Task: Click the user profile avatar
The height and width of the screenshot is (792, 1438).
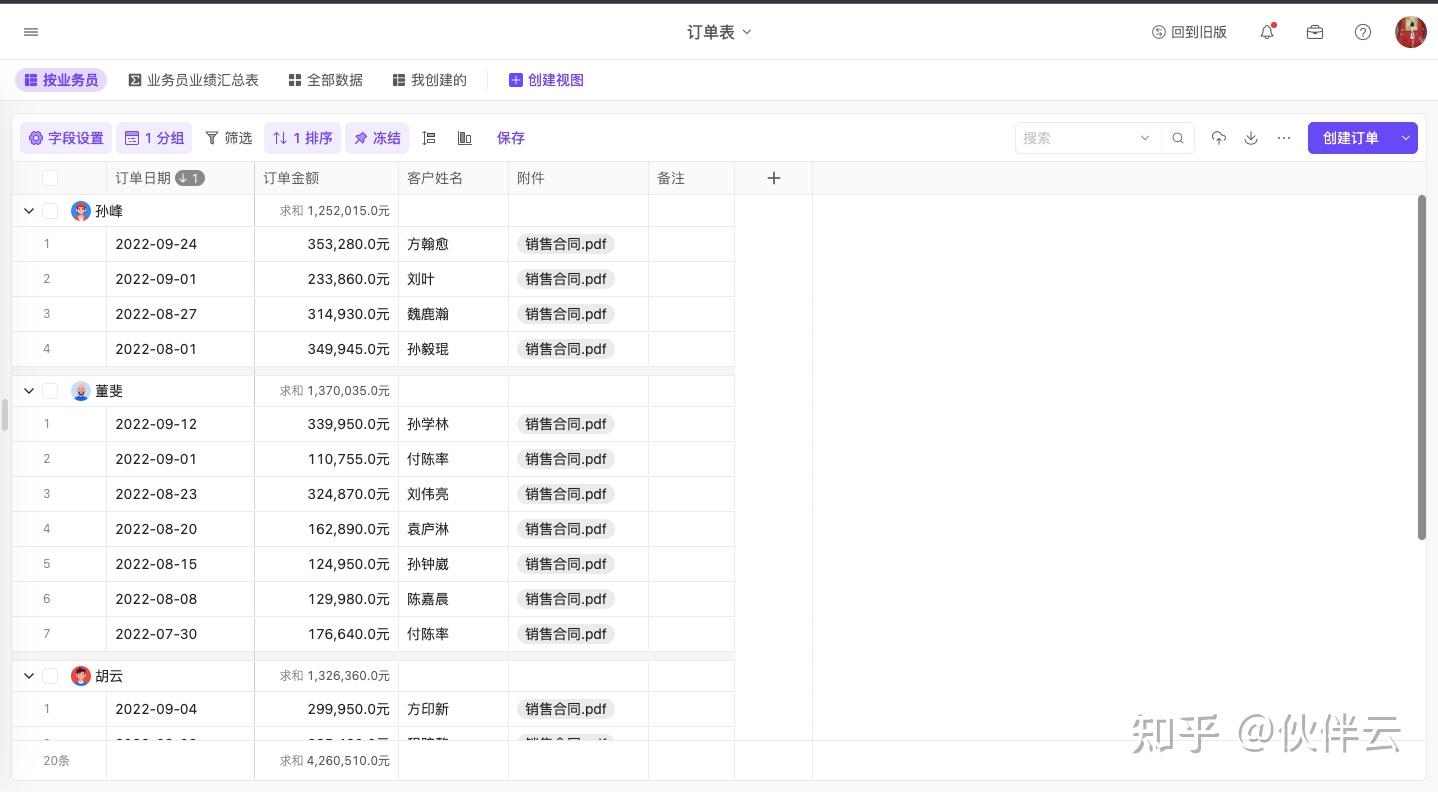Action: 1411,32
